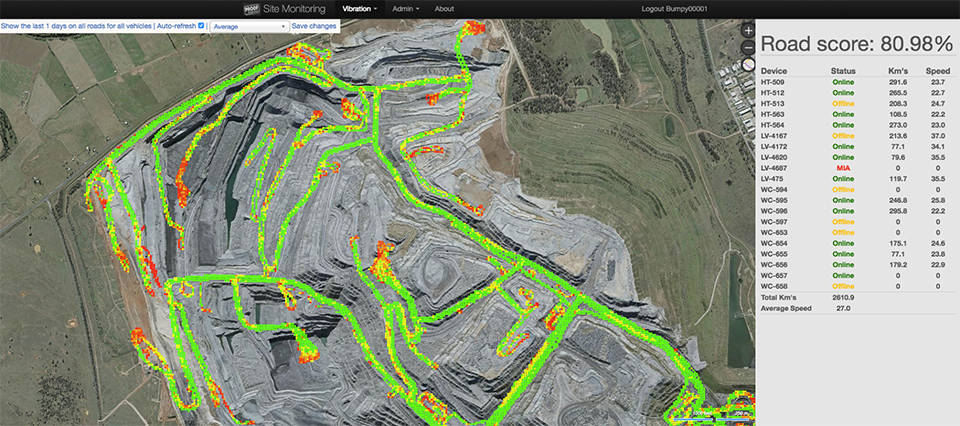The height and width of the screenshot is (426, 960).
Task: Select device HT-509 in the table
Action: 855,81
